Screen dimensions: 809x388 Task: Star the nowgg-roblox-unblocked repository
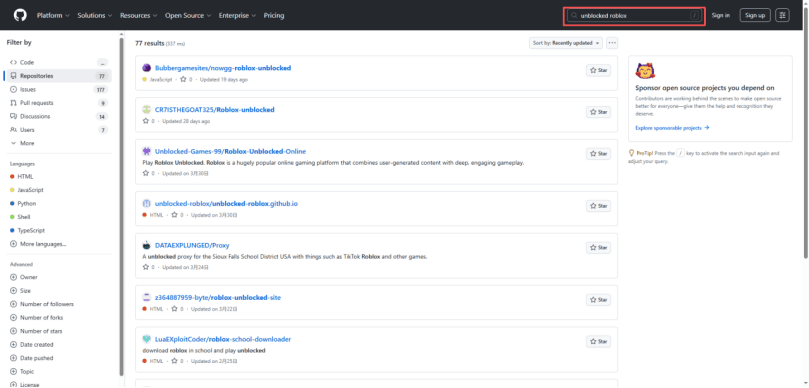coord(598,70)
